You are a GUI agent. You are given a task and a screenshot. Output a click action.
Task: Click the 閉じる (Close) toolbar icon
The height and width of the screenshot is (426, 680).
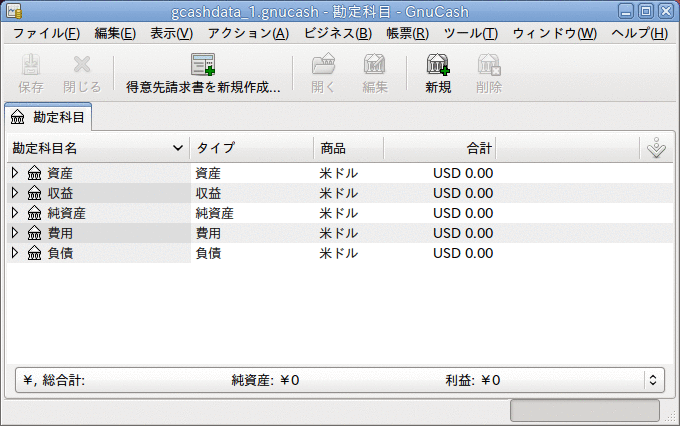click(x=82, y=65)
